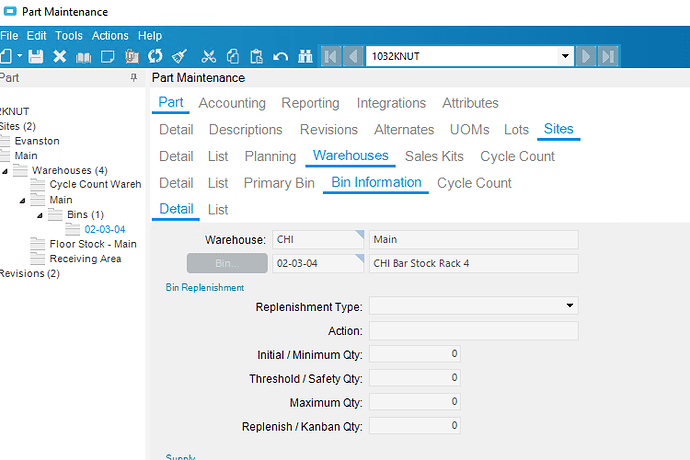
Task: Click the Bin... button
Action: [227, 263]
